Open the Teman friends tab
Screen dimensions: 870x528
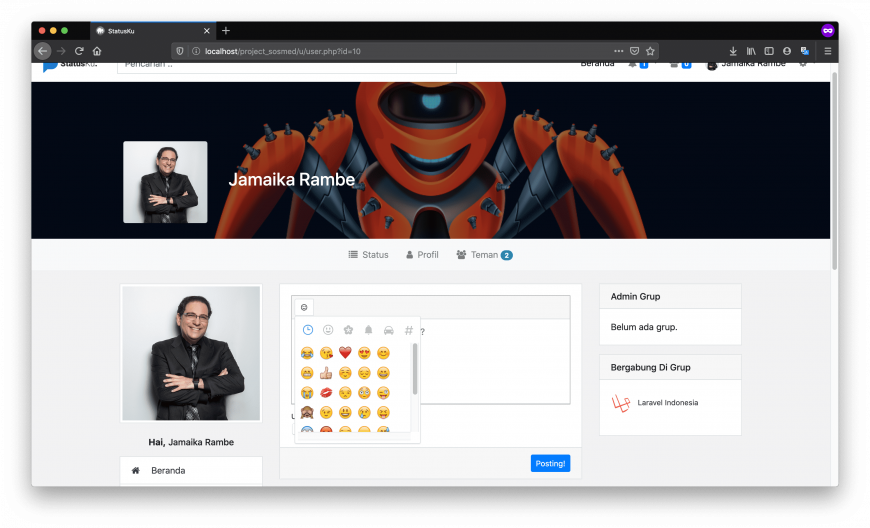(x=484, y=255)
